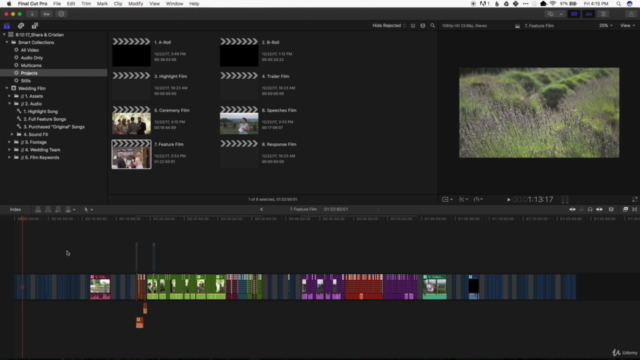The width and height of the screenshot is (640, 360).
Task: Click overwrite clip edit icon
Action: coord(68,209)
